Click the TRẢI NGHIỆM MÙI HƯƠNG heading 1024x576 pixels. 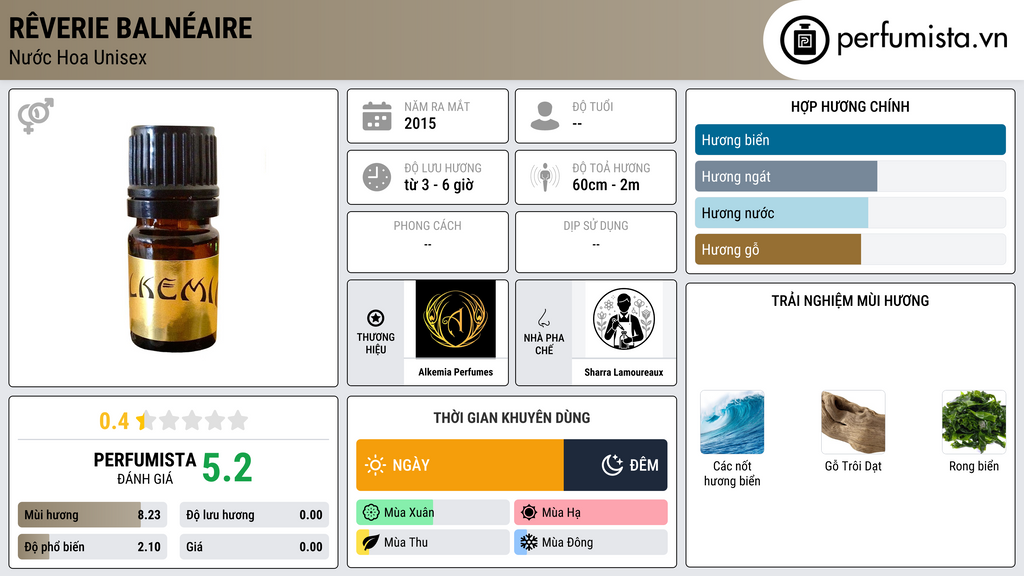(850, 301)
